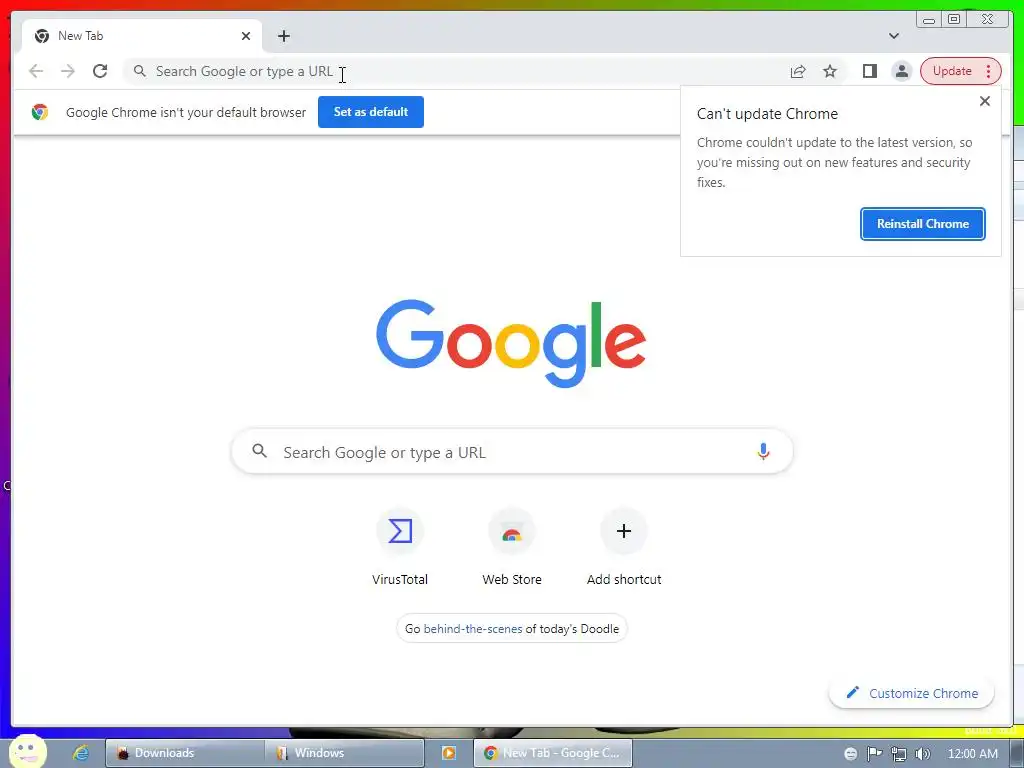Image resolution: width=1024 pixels, height=768 pixels.
Task: Click the Chrome logo in the default browser bar
Action: pyautogui.click(x=40, y=112)
